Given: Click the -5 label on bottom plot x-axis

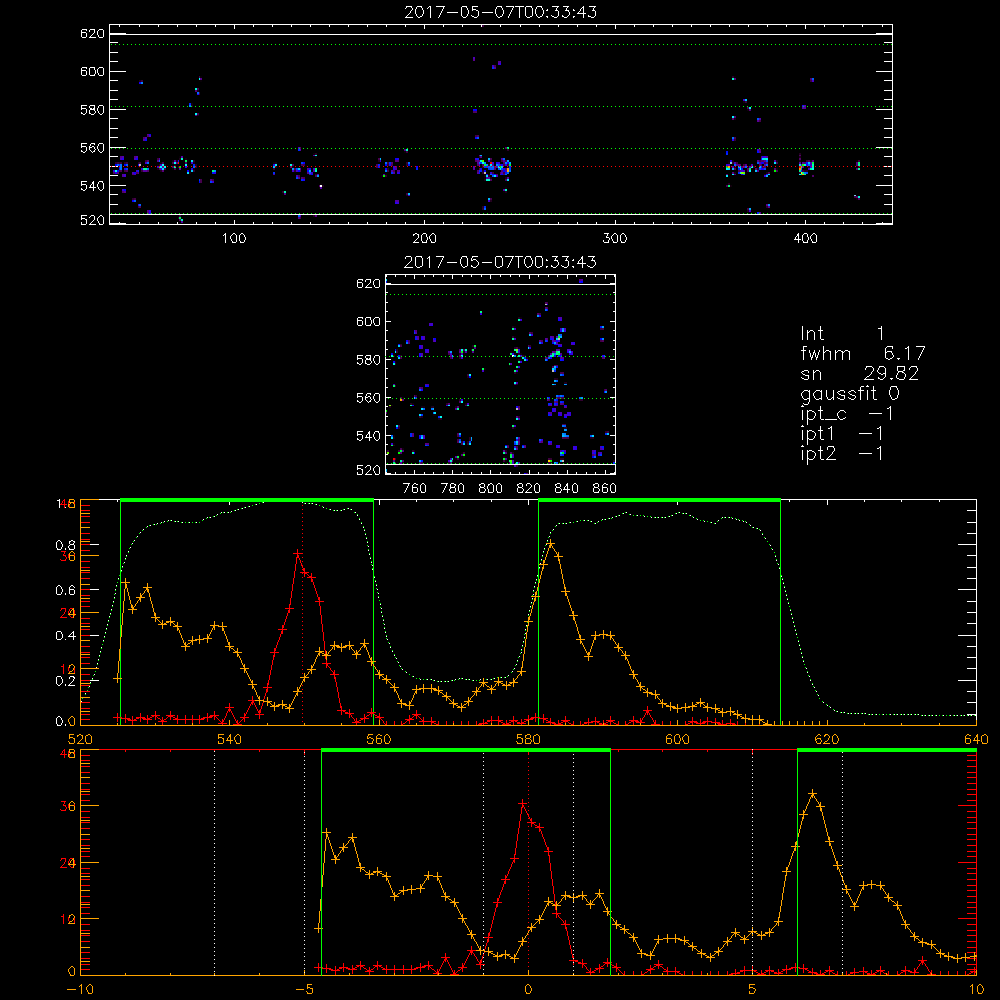Looking at the screenshot, I should (305, 990).
